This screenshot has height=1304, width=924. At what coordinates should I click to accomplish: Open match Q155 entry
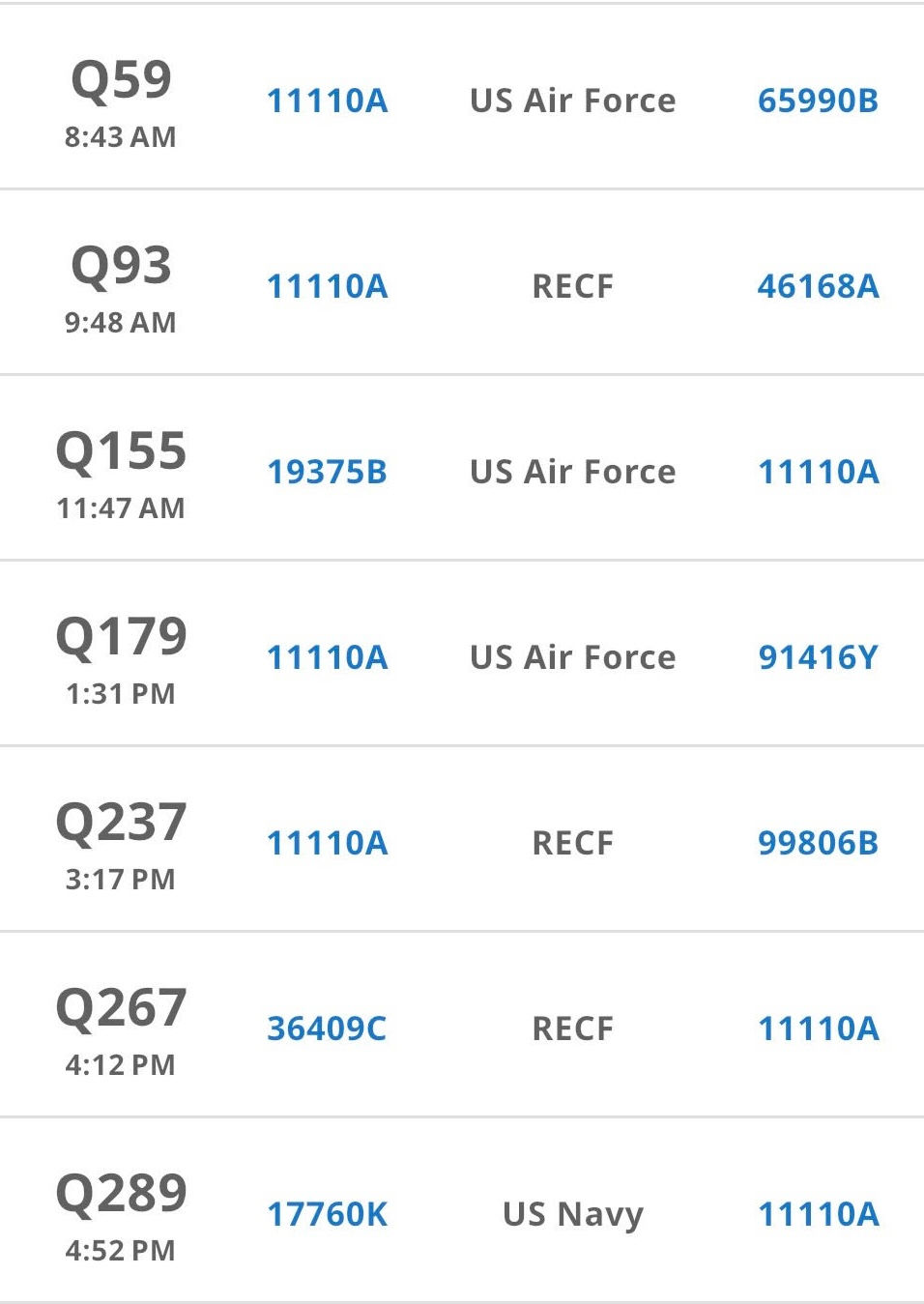[x=121, y=452]
